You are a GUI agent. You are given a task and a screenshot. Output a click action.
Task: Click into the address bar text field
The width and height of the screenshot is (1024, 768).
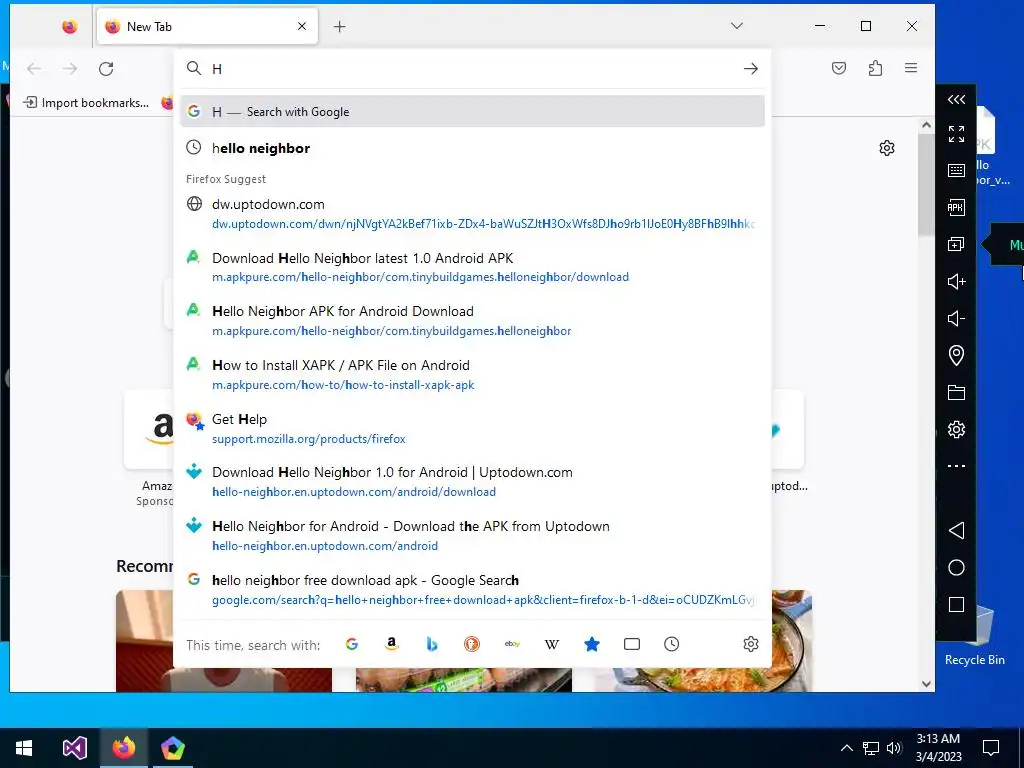click(x=470, y=69)
